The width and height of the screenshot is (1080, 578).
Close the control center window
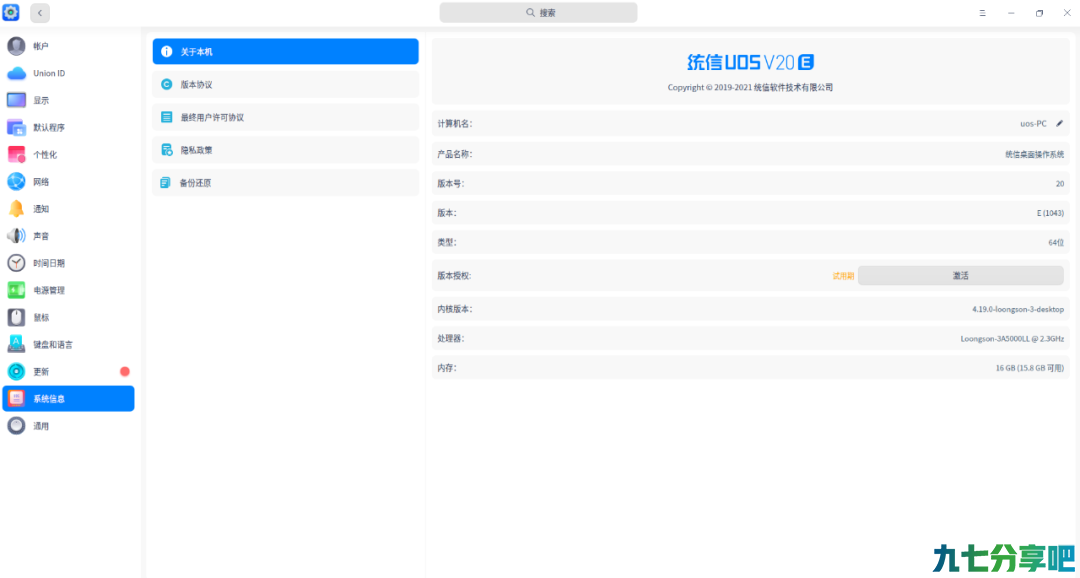1067,12
